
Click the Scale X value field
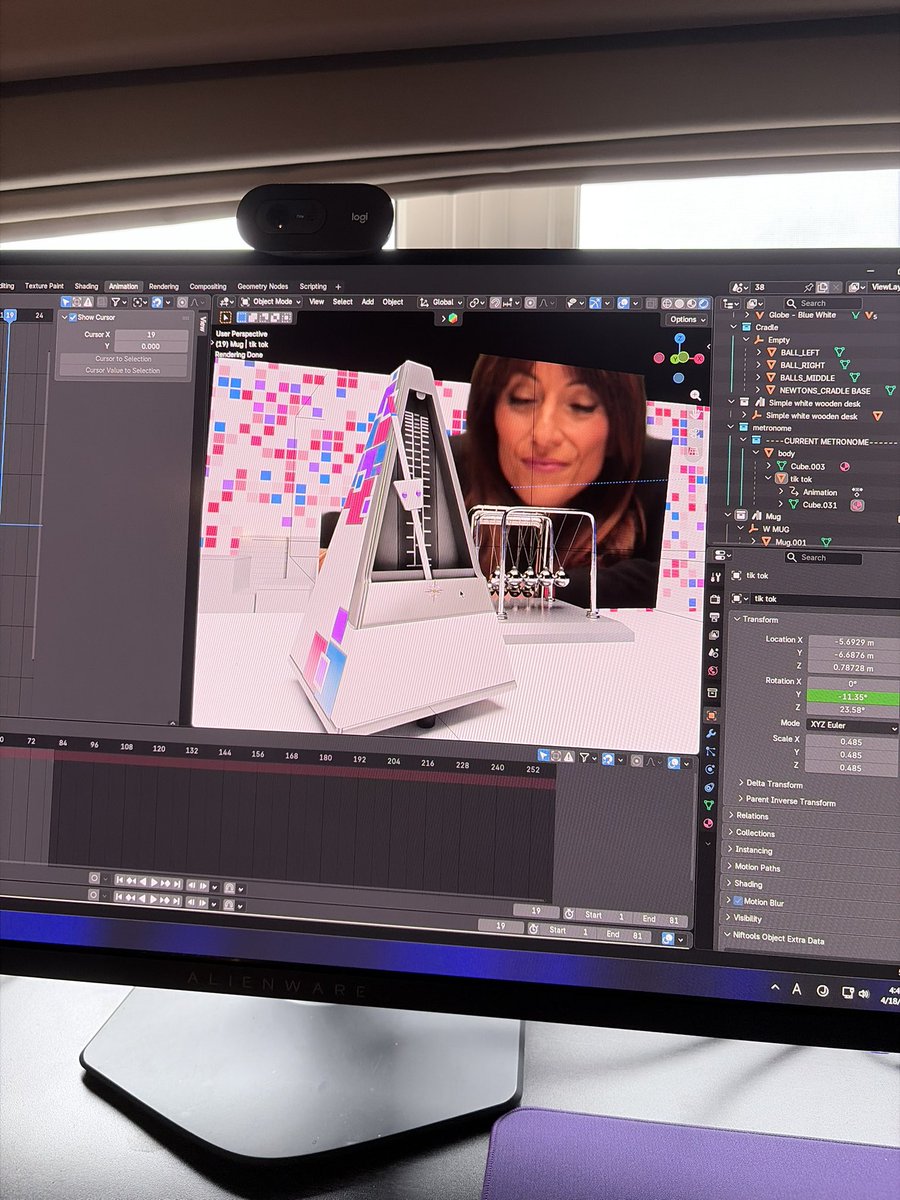pos(852,742)
